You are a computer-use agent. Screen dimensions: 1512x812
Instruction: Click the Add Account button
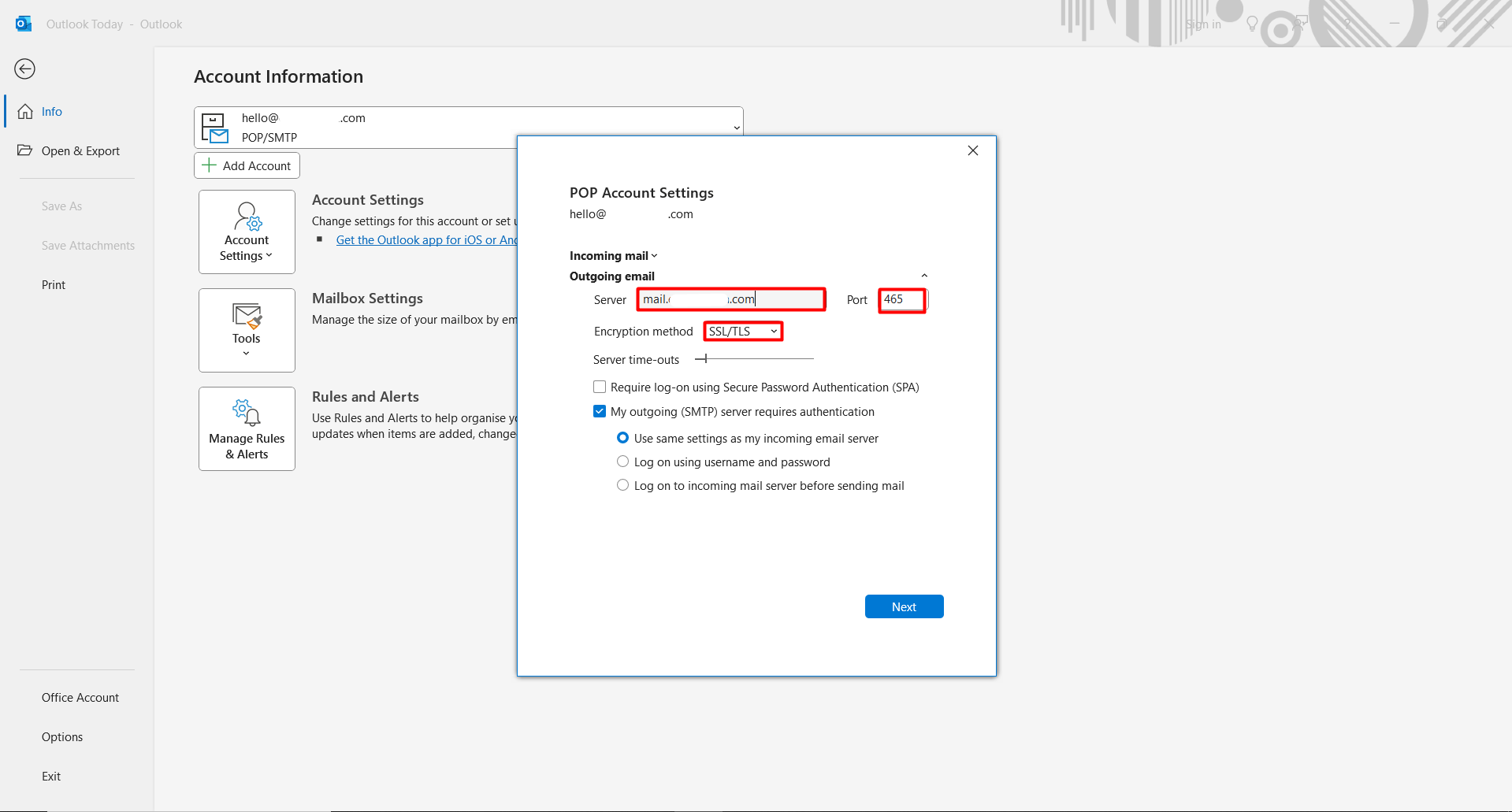[247, 165]
